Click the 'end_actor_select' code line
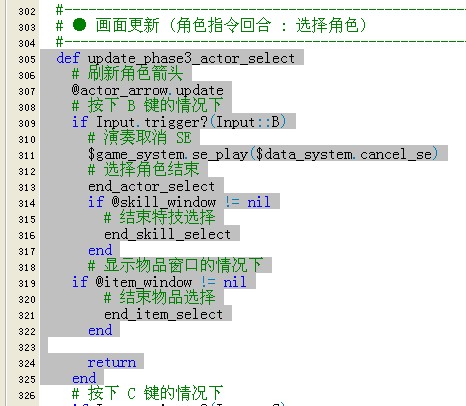The image size is (466, 406). click(151, 186)
